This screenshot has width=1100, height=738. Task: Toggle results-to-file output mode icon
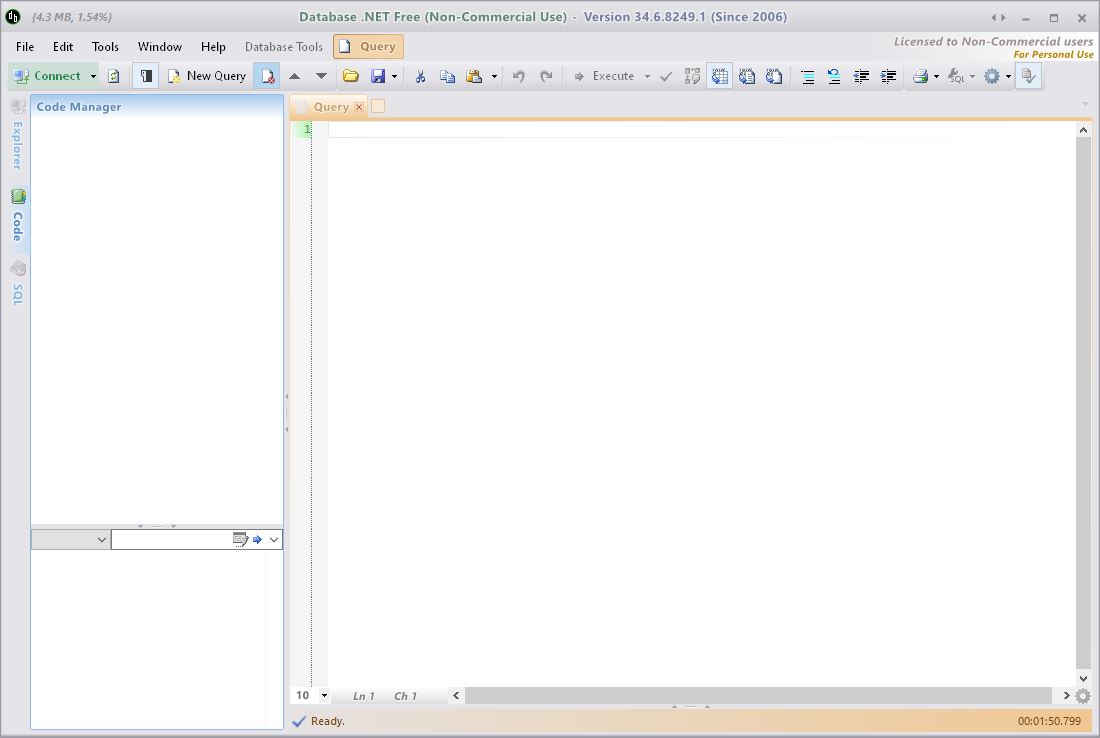coord(774,76)
